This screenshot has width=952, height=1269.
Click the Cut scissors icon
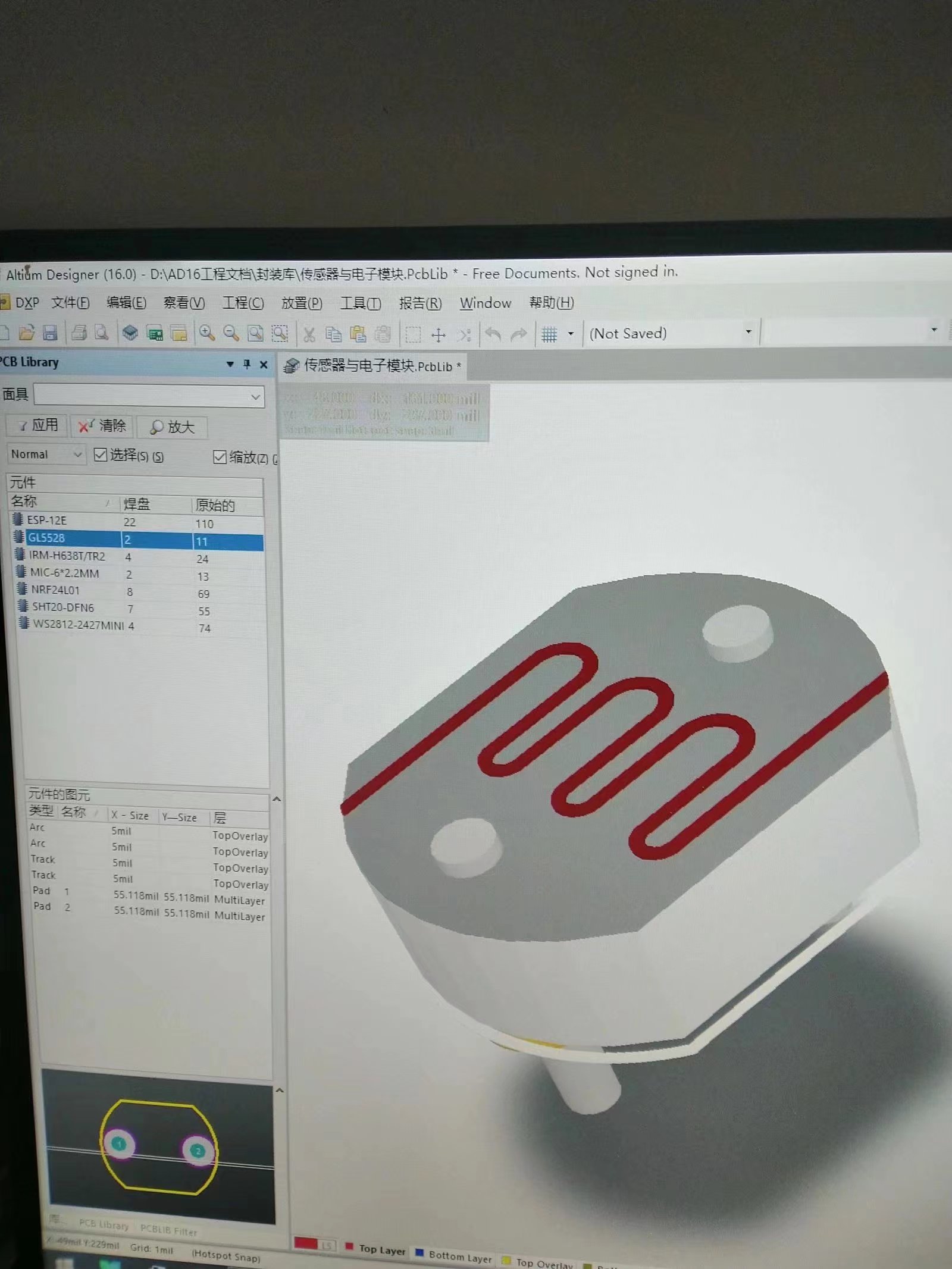[309, 334]
